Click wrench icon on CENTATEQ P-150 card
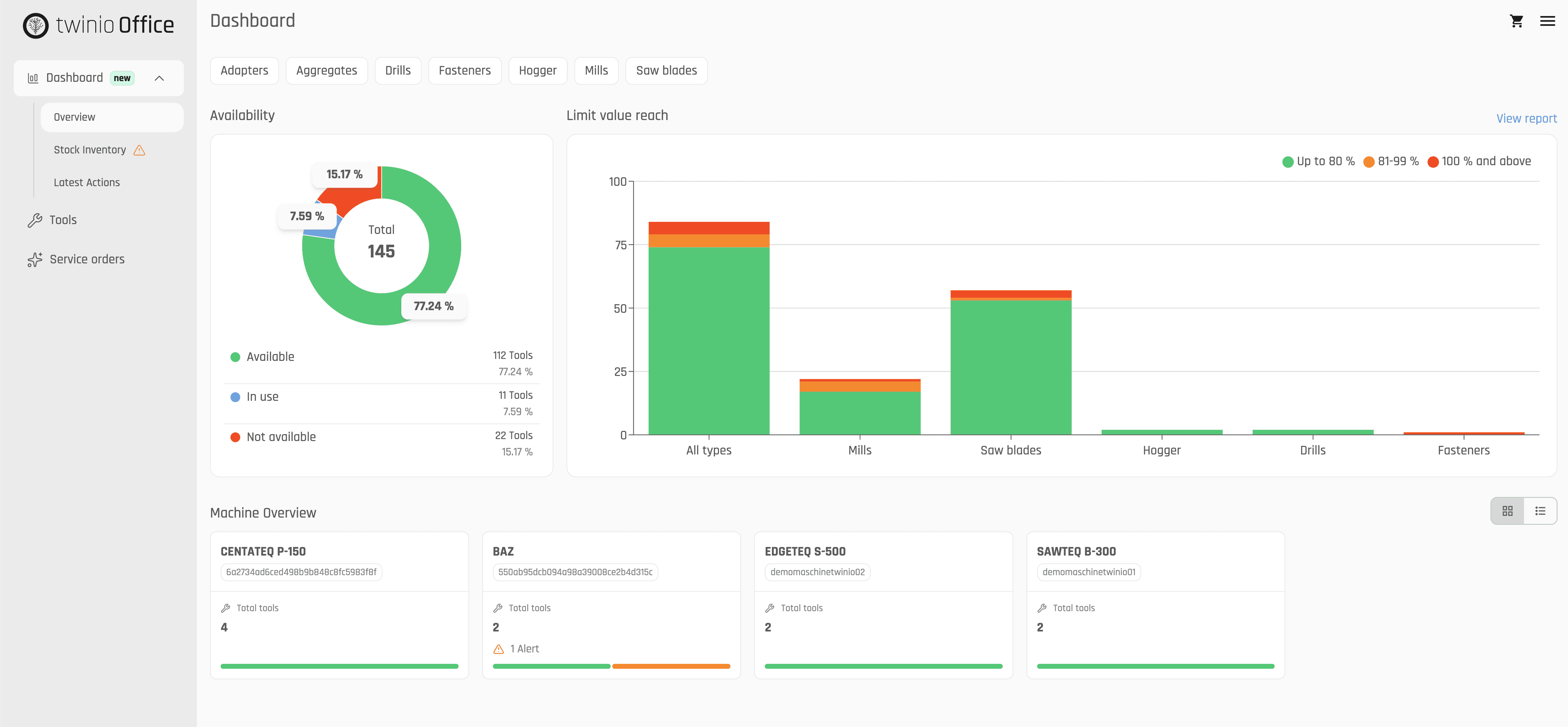 pyautogui.click(x=225, y=608)
